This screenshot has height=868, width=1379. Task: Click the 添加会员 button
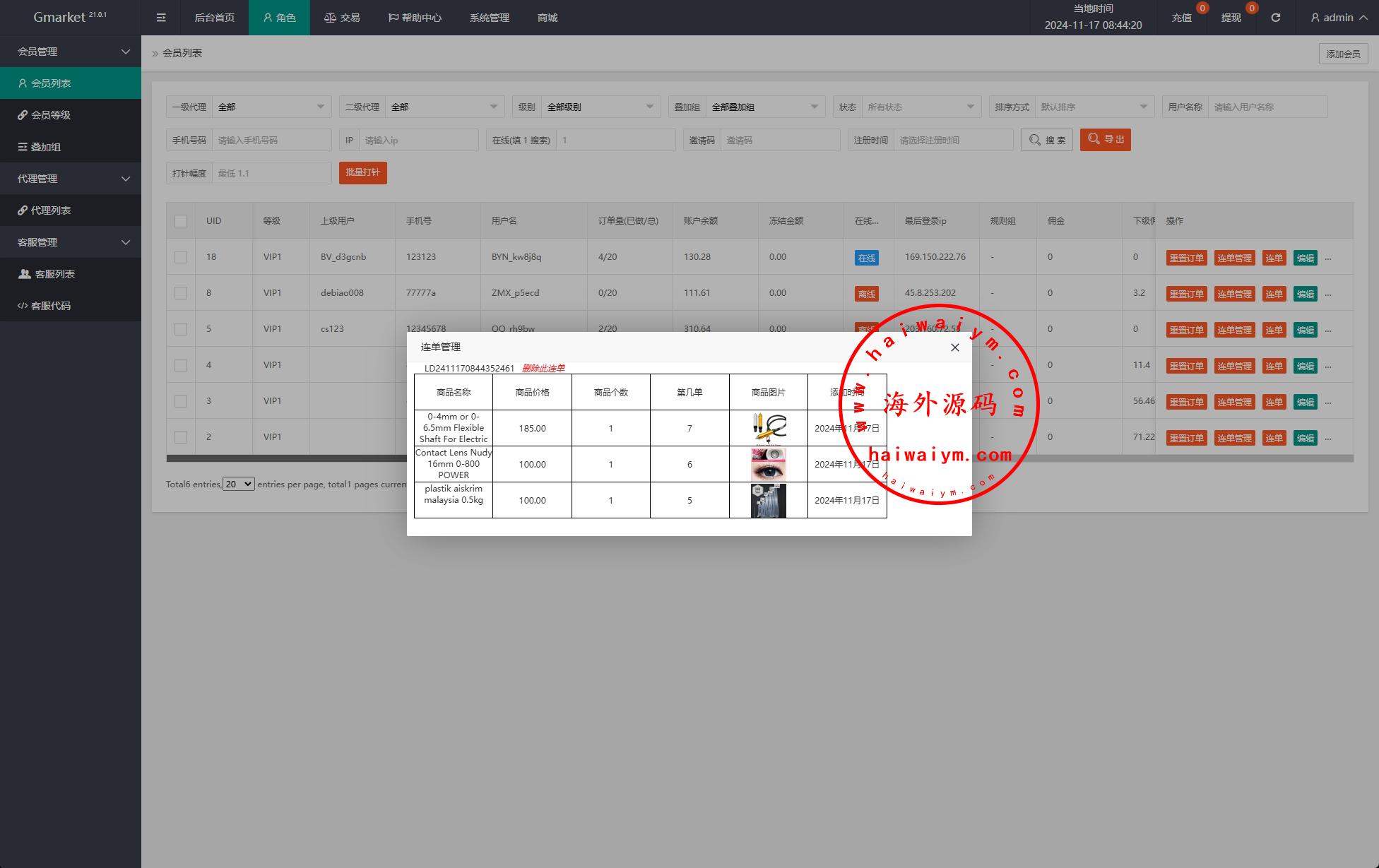pos(1342,54)
